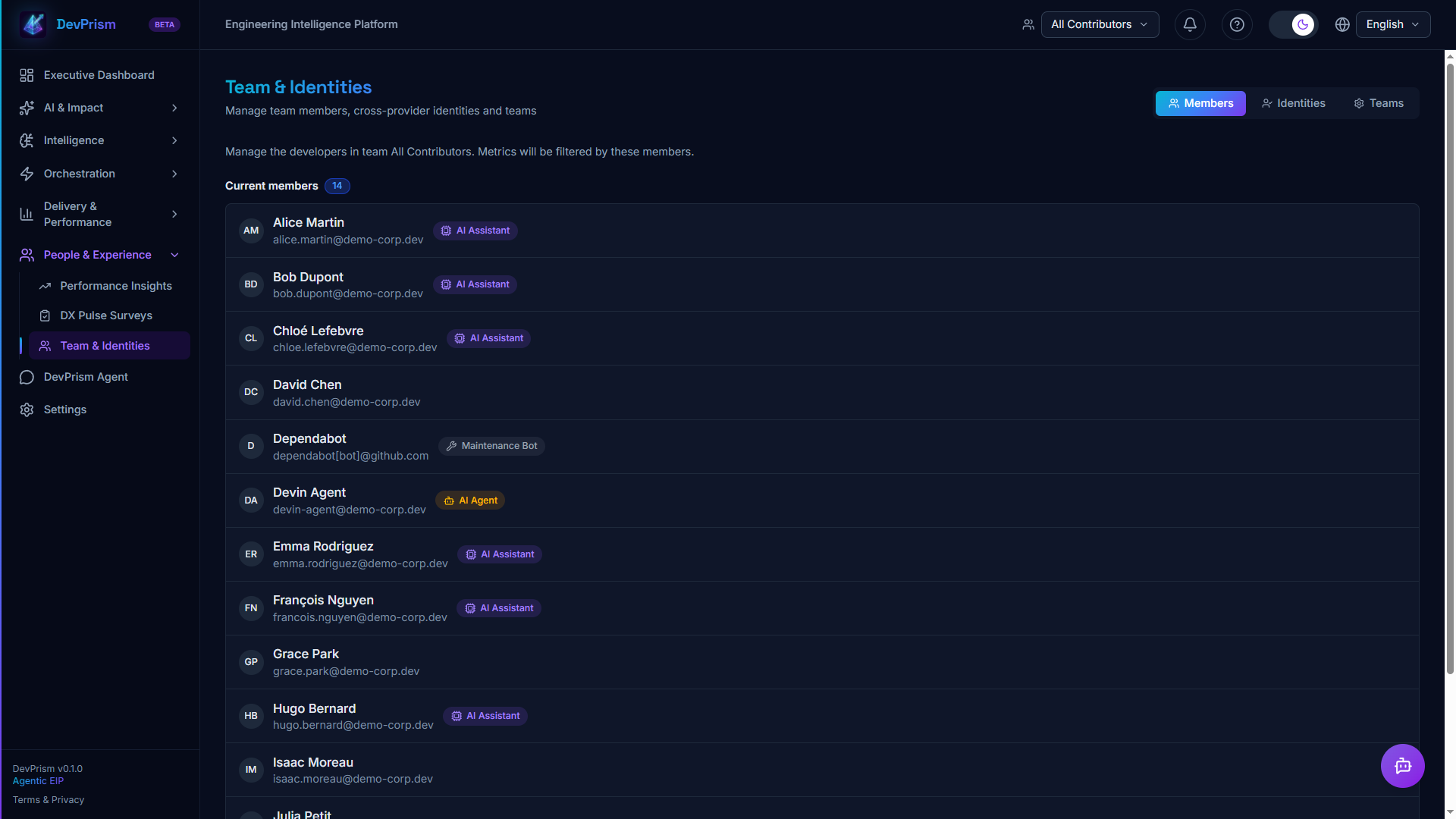Click the Settings gear icon in sidebar

[27, 409]
